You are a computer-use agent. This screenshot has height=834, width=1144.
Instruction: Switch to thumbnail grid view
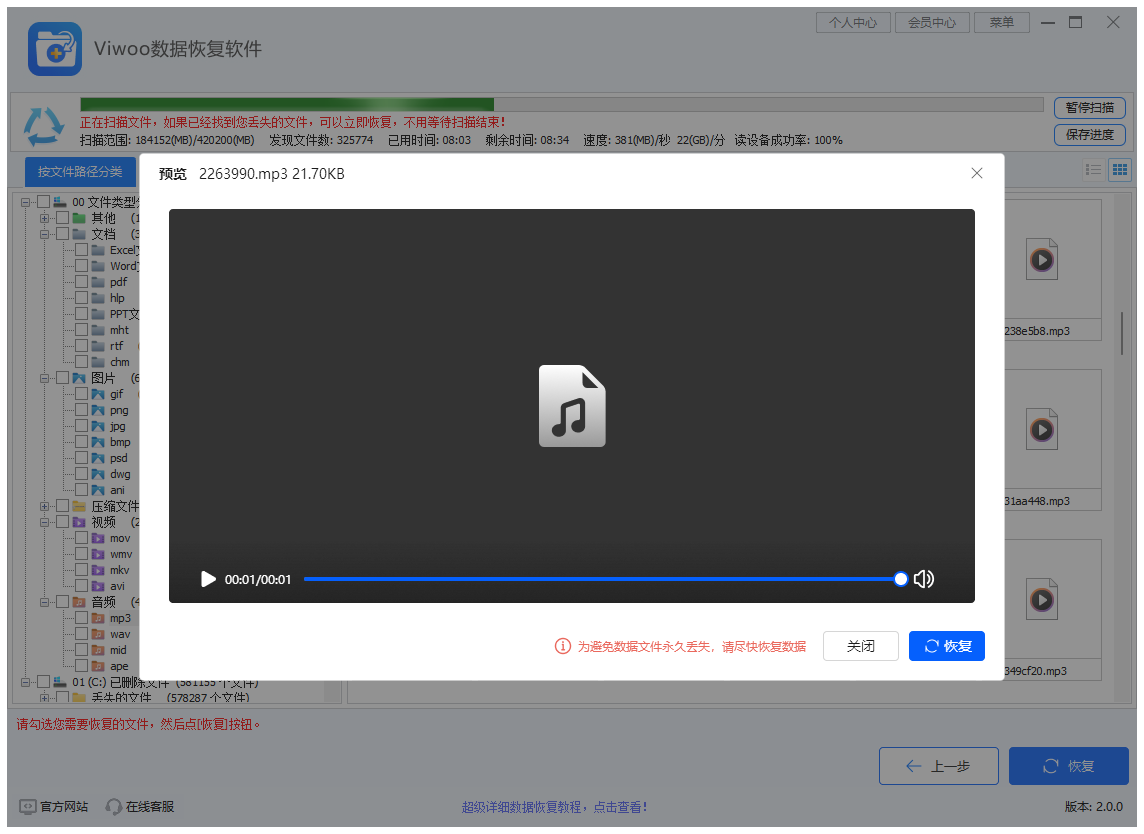[1120, 169]
